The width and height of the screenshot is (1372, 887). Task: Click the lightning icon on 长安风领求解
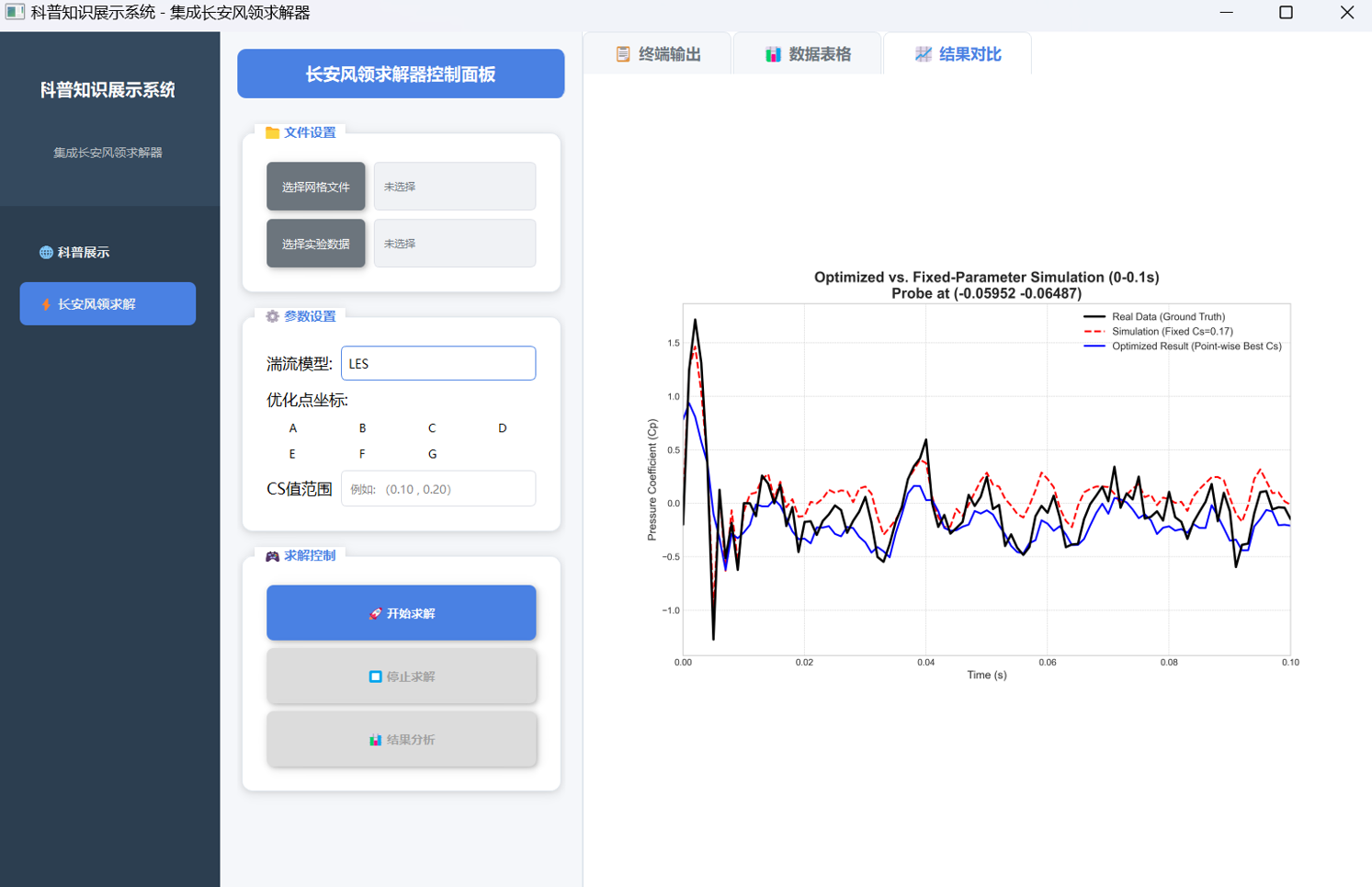coord(46,304)
